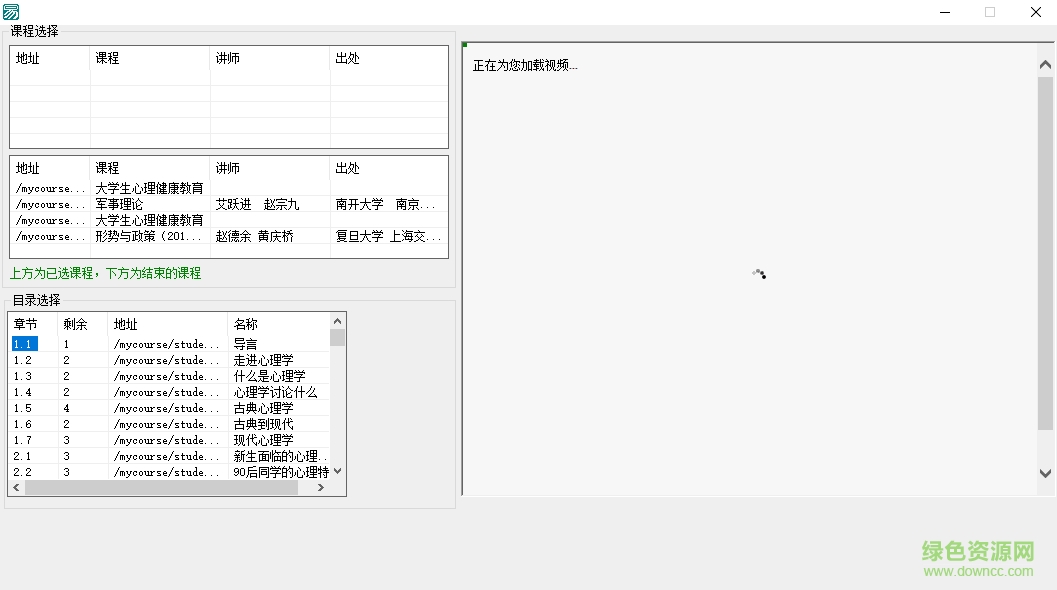Viewport: 1057px width, 590px height.
Task: Click the right arrow of horizontal scrollbar
Action: click(321, 487)
